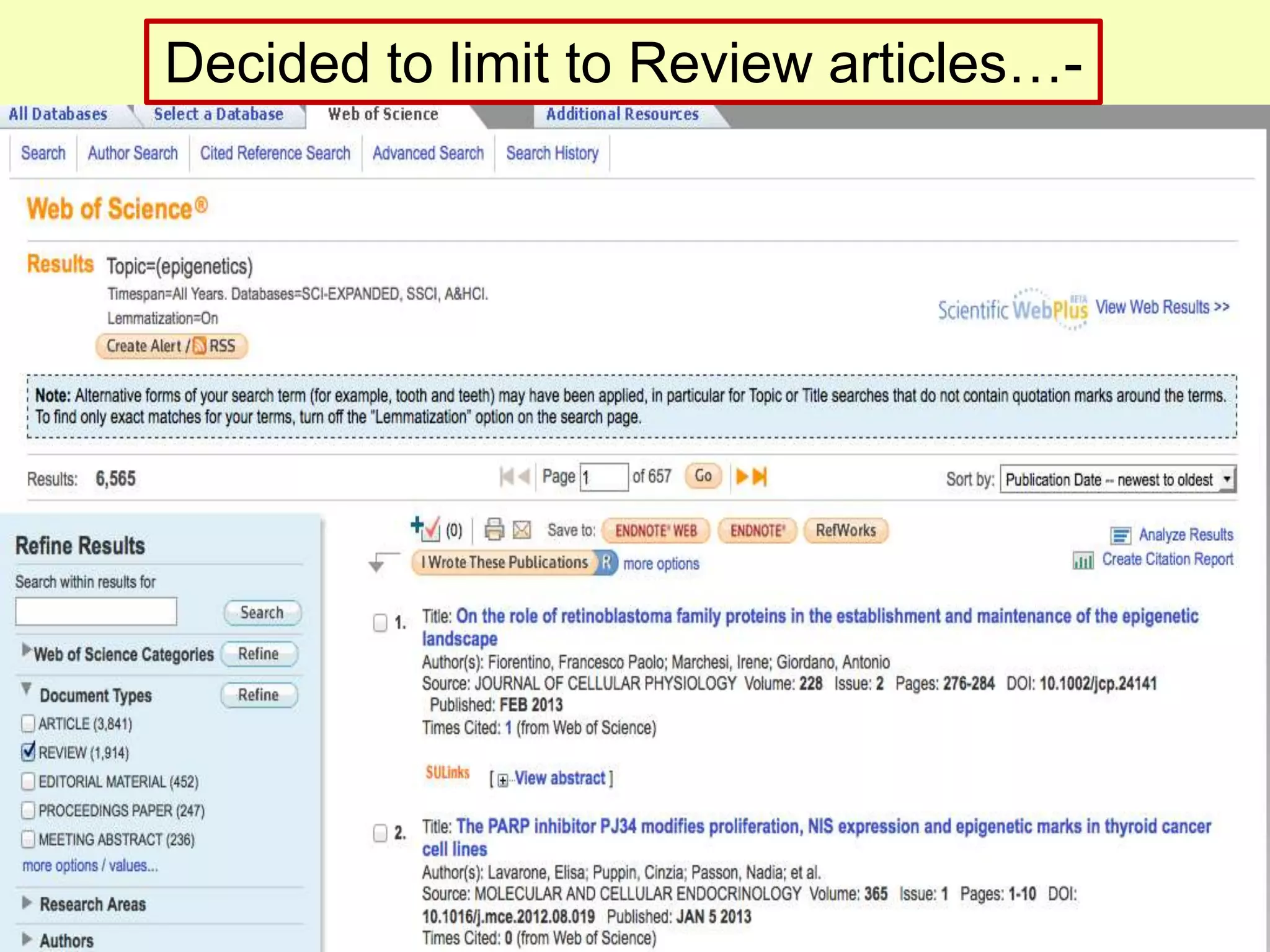The image size is (1270, 952).
Task: Switch to the Web of Science tab
Action: (383, 115)
